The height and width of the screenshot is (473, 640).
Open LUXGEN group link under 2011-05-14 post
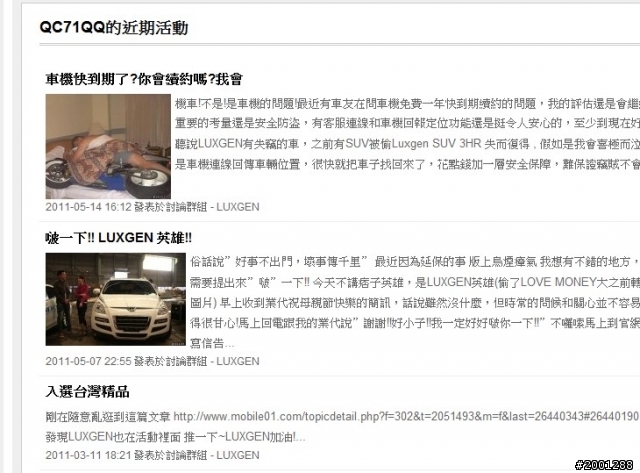[238, 207]
